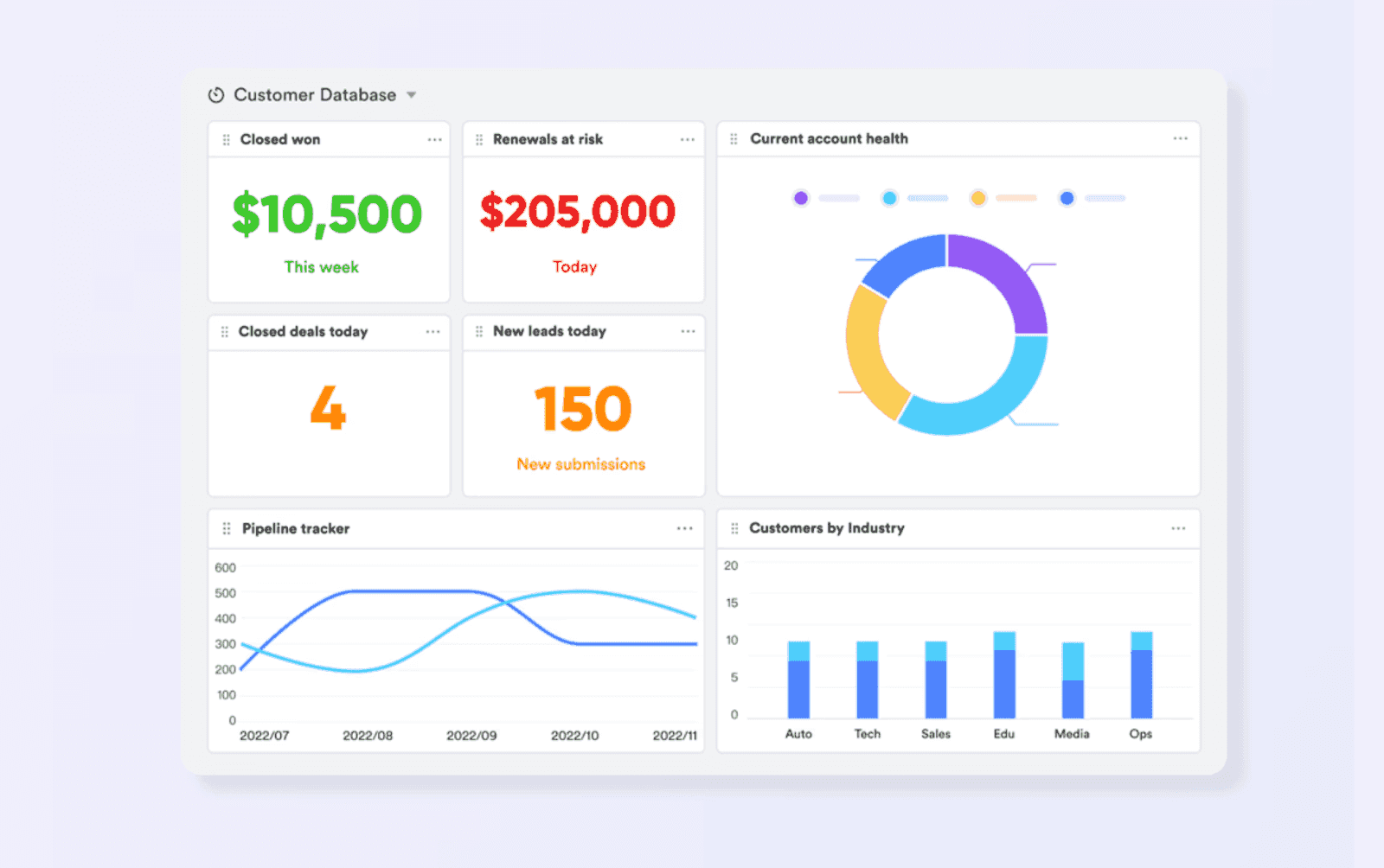Click the drag handle on Current account health card
This screenshot has height=868, width=1384.
pyautogui.click(x=733, y=138)
